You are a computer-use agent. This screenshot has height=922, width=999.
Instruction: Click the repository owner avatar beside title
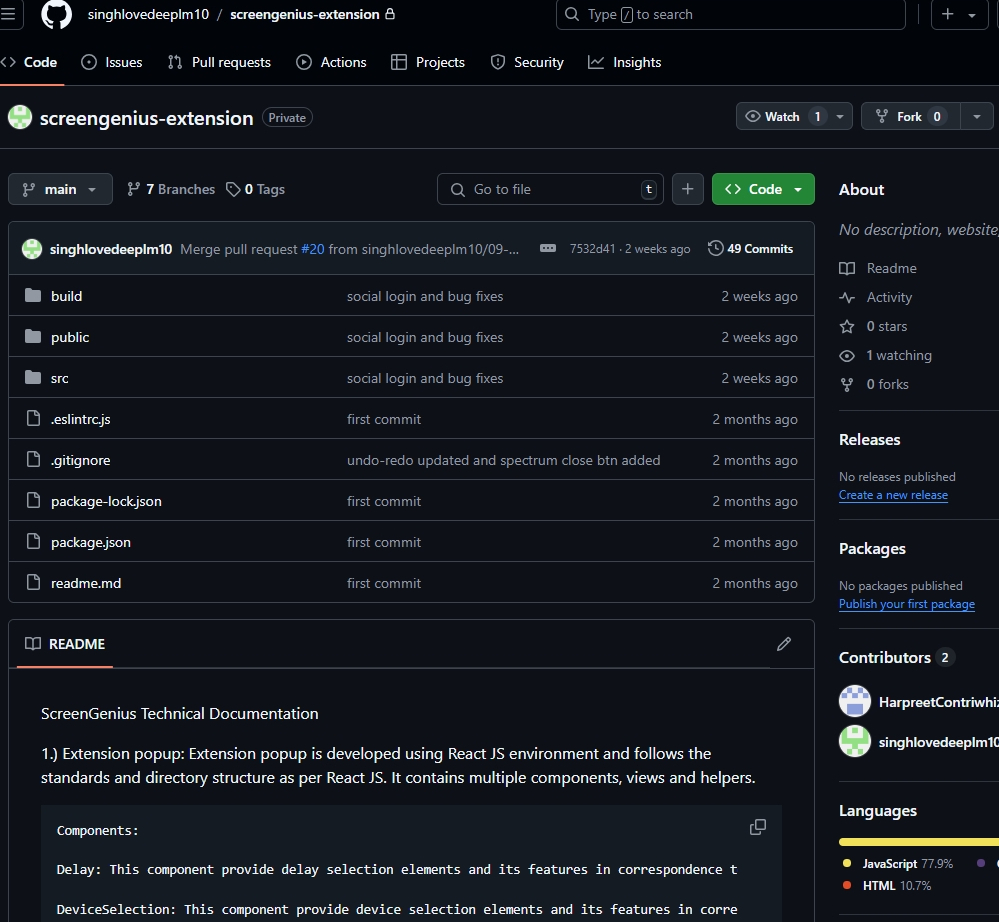click(x=20, y=117)
